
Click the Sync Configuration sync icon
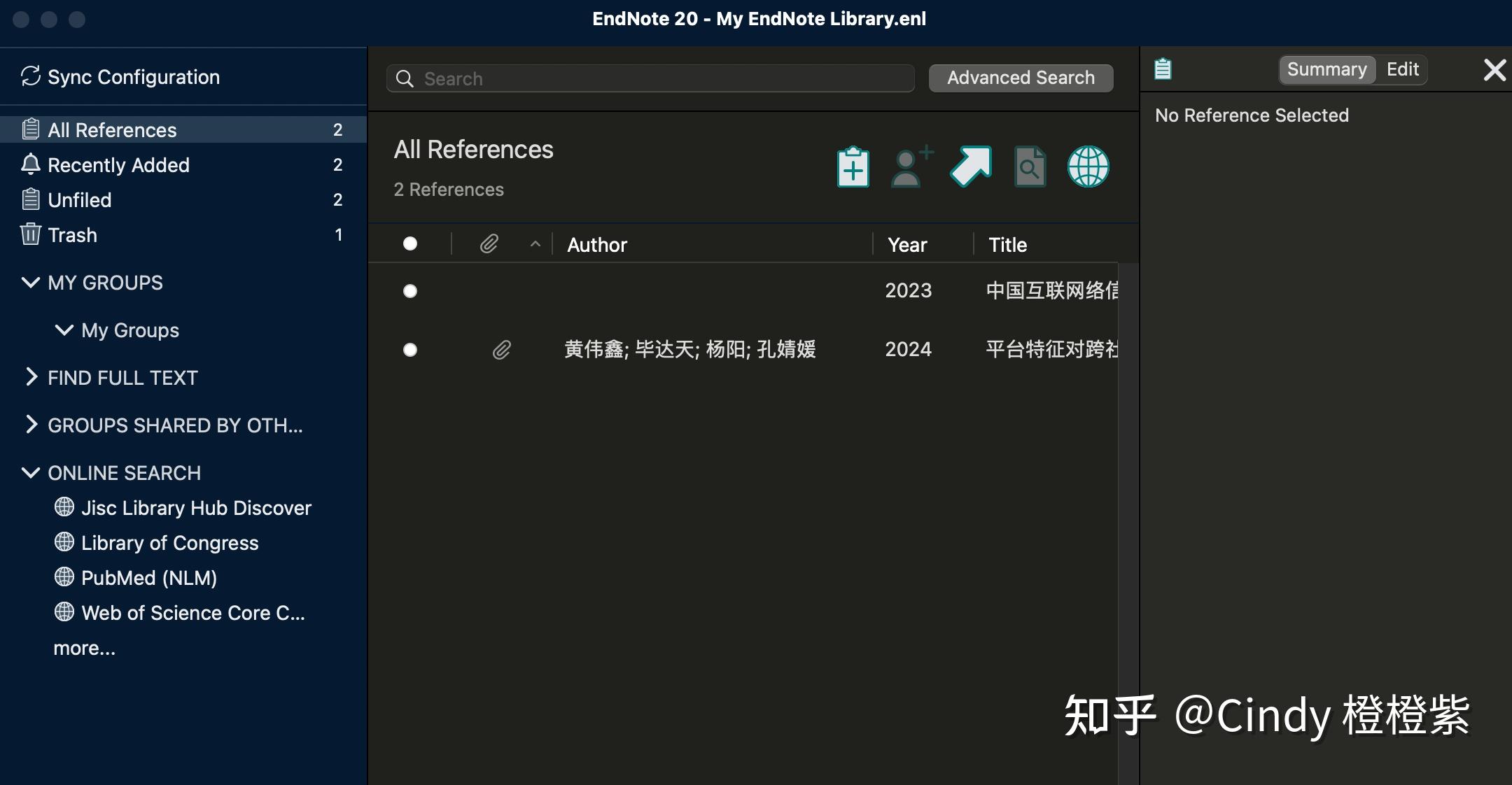click(29, 76)
